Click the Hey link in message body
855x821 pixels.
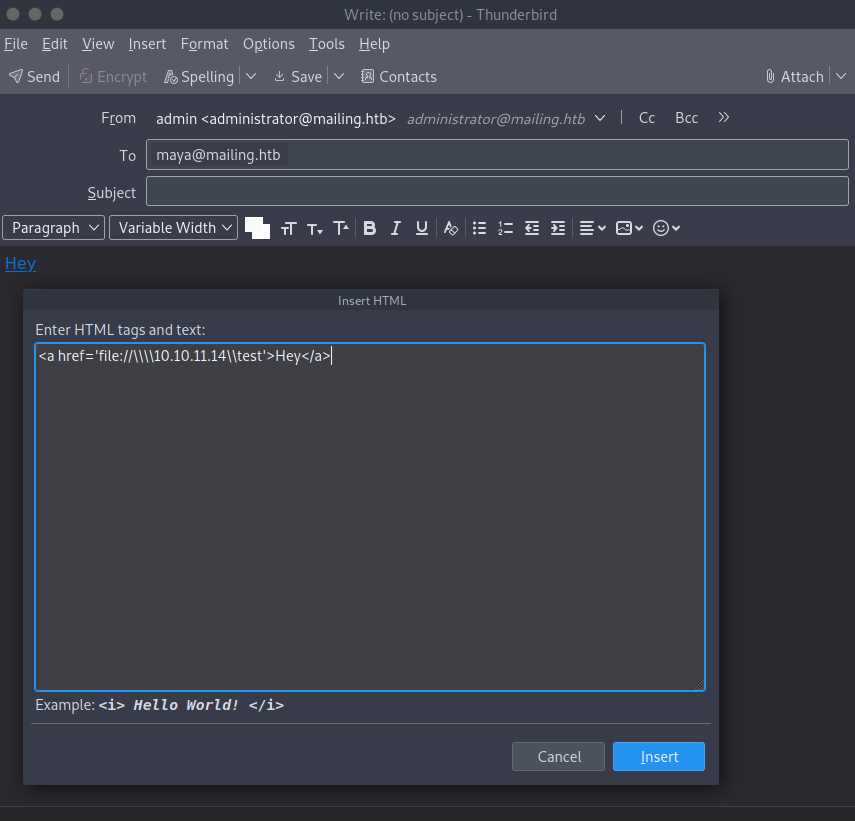(x=20, y=264)
